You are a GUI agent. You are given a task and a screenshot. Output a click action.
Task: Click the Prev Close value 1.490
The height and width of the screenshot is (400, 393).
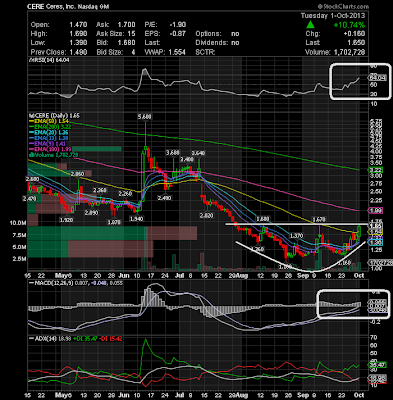tap(78, 52)
